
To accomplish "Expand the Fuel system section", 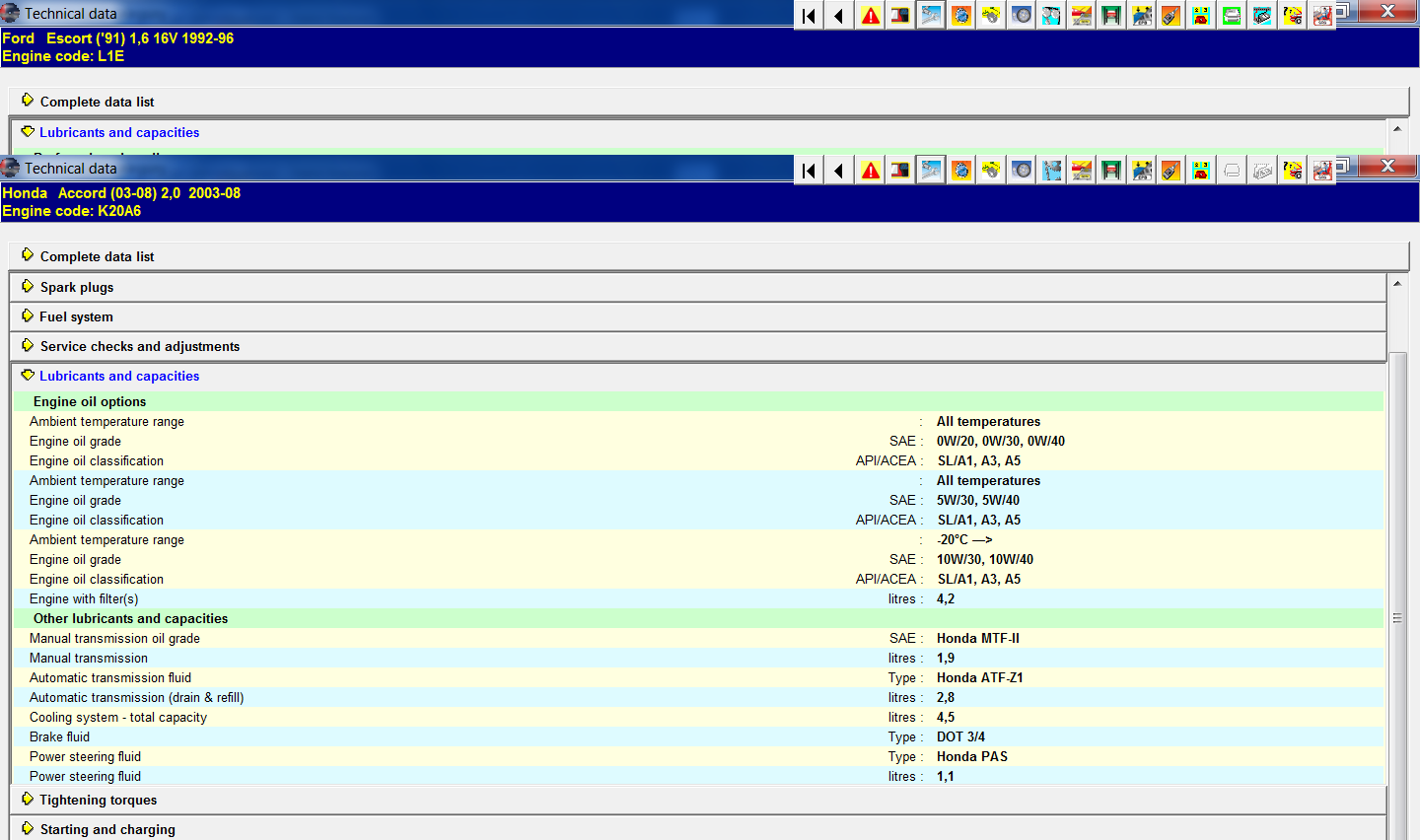I will 76,316.
